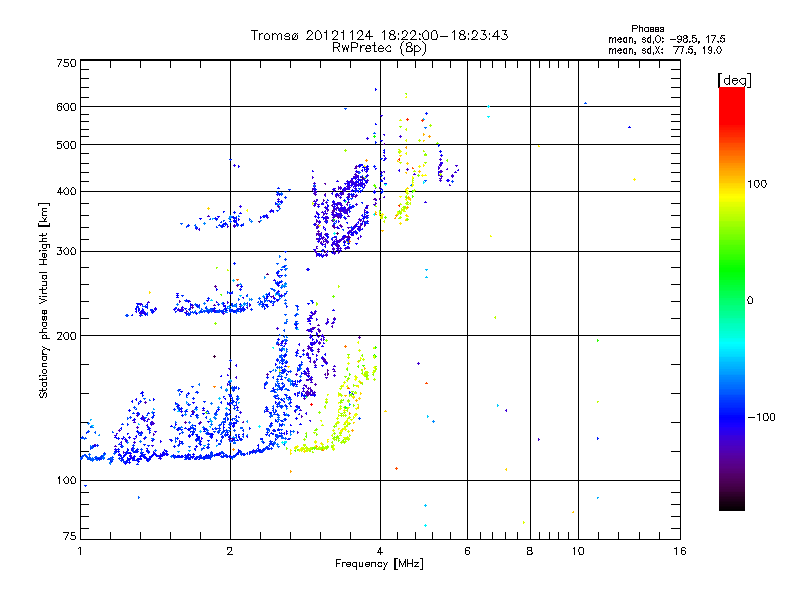
Task: Click the "Phases" header label
Action: pyautogui.click(x=647, y=29)
